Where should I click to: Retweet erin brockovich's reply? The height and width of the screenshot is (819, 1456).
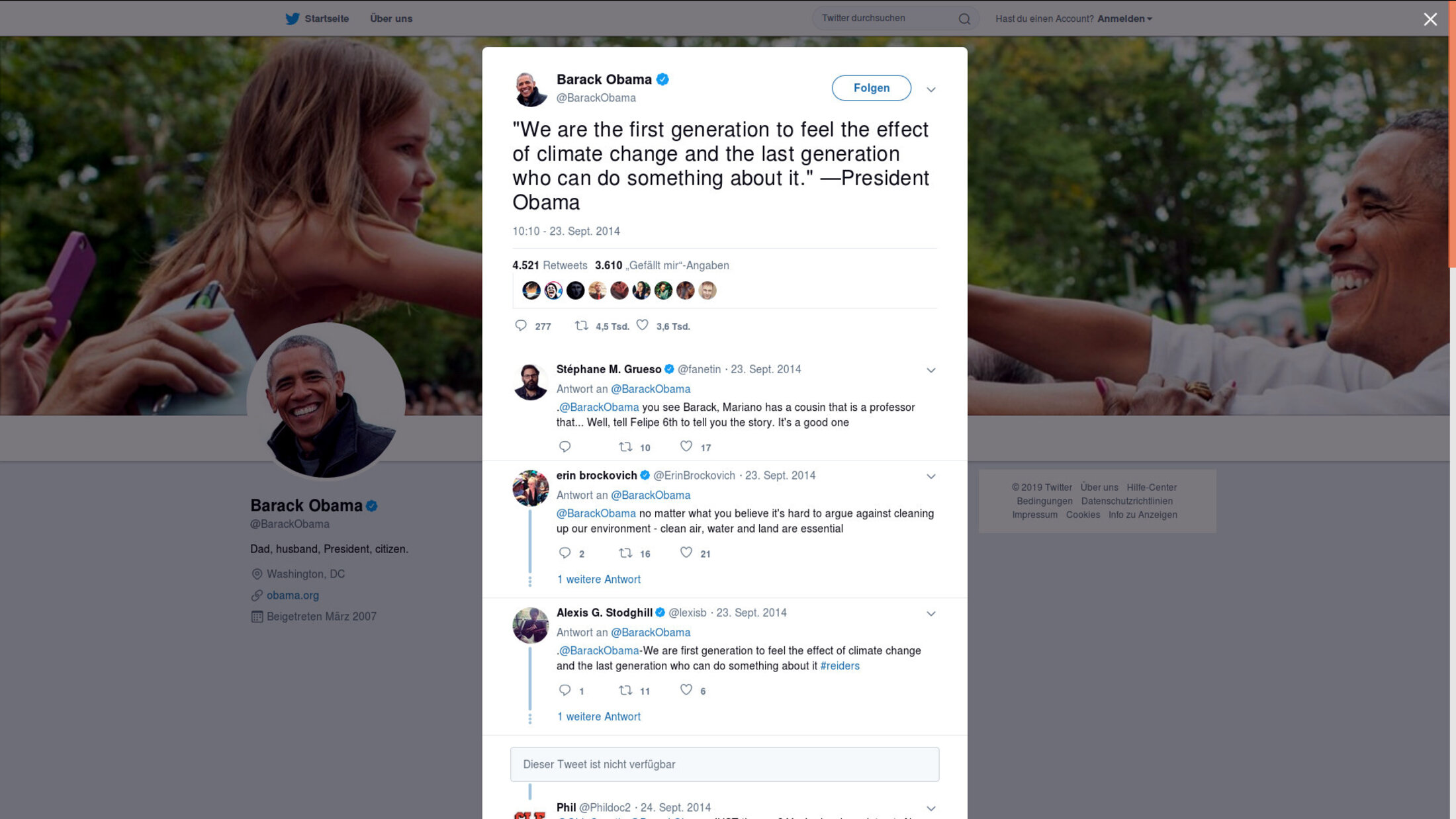pyautogui.click(x=625, y=553)
